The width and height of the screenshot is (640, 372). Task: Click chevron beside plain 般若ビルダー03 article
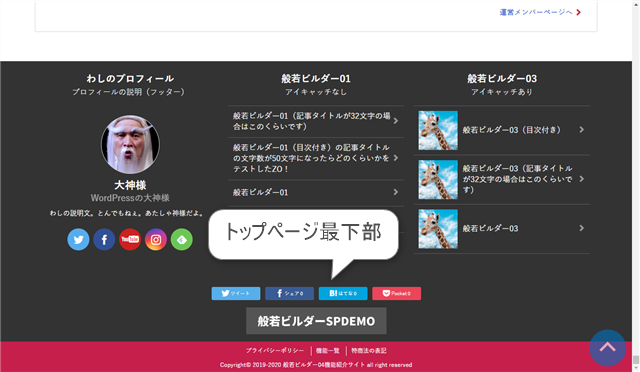(x=582, y=228)
